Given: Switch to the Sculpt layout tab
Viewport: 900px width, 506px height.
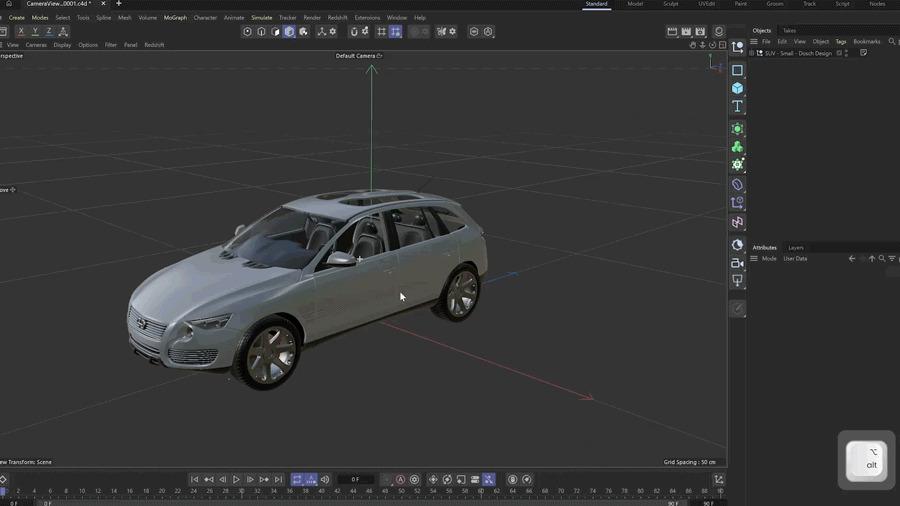Looking at the screenshot, I should [x=670, y=4].
